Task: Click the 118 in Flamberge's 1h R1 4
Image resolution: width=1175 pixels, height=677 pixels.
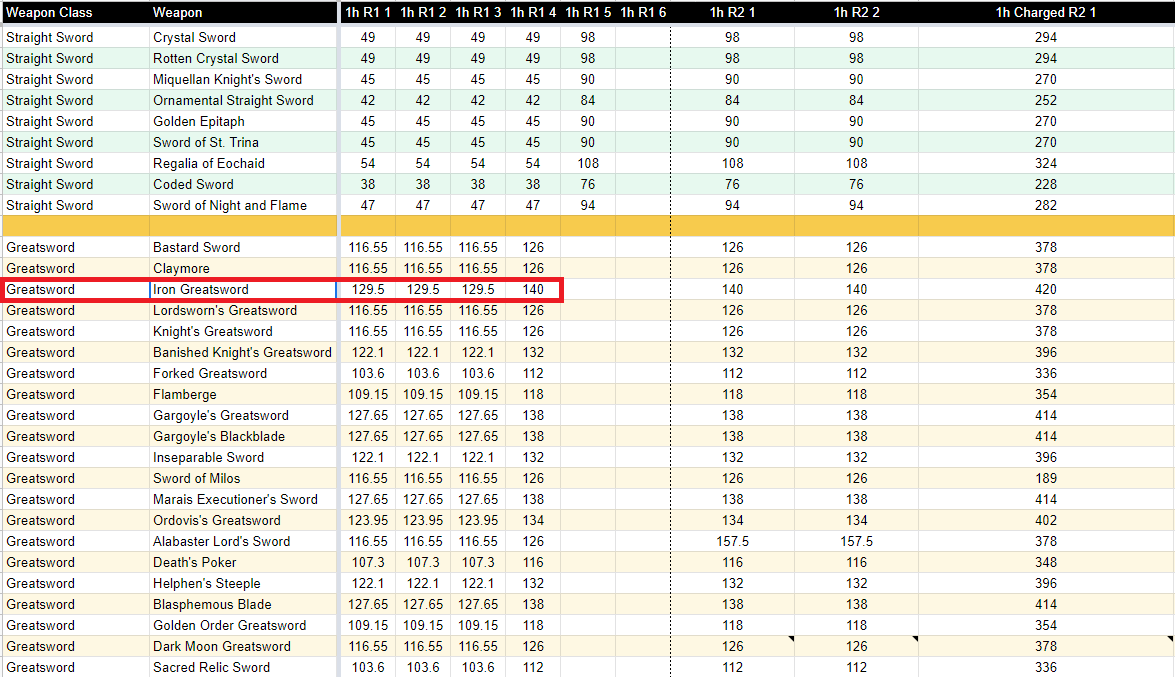Action: coord(533,394)
